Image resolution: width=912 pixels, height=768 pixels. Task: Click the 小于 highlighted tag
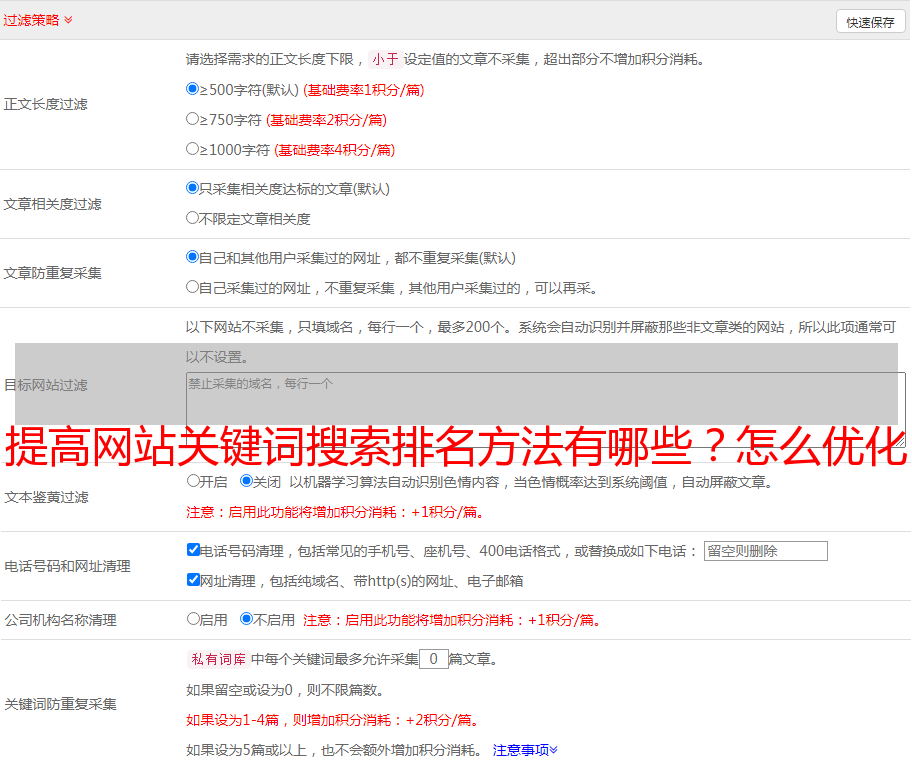pos(385,59)
